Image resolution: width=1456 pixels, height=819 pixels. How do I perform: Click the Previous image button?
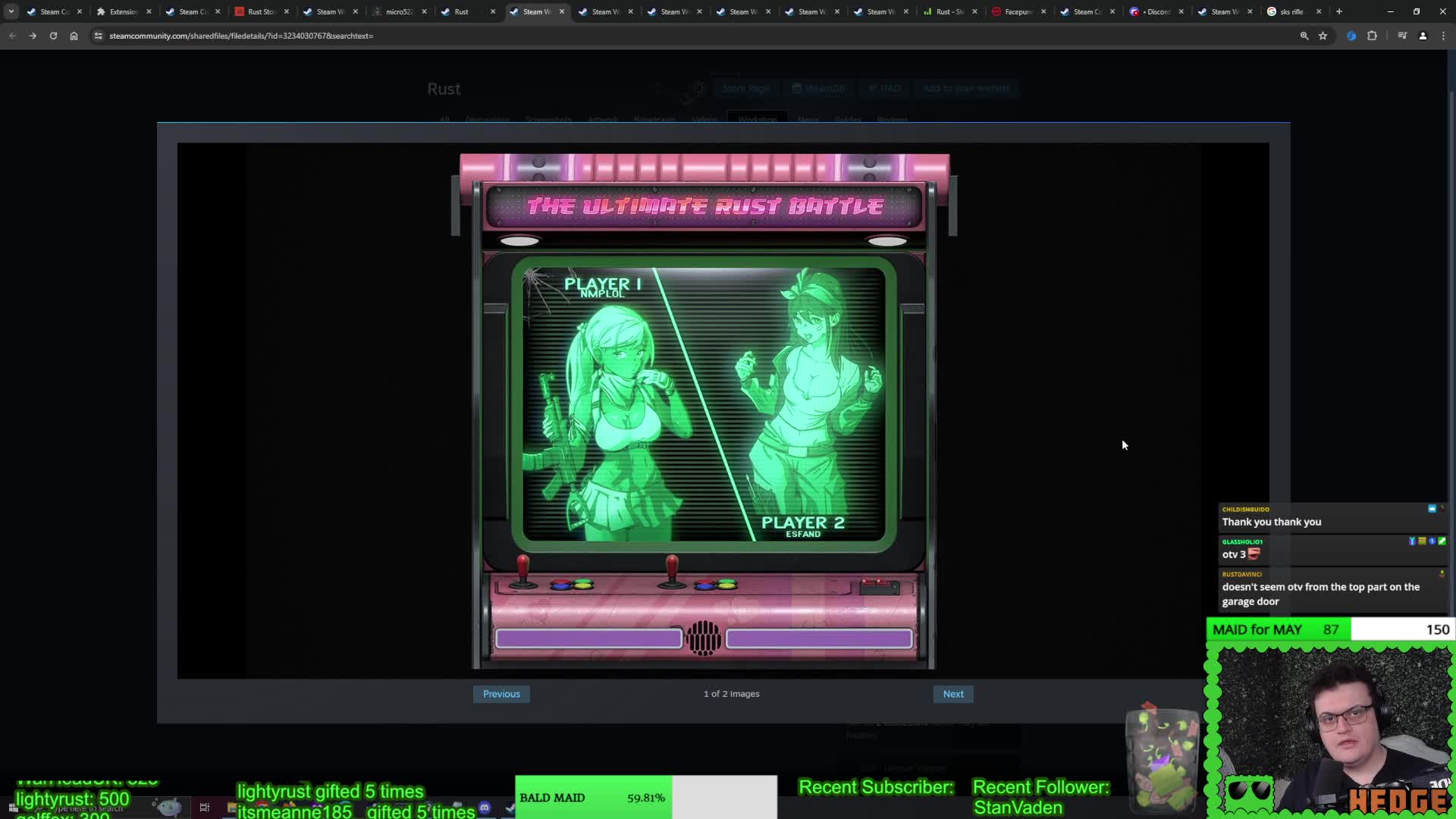(501, 694)
